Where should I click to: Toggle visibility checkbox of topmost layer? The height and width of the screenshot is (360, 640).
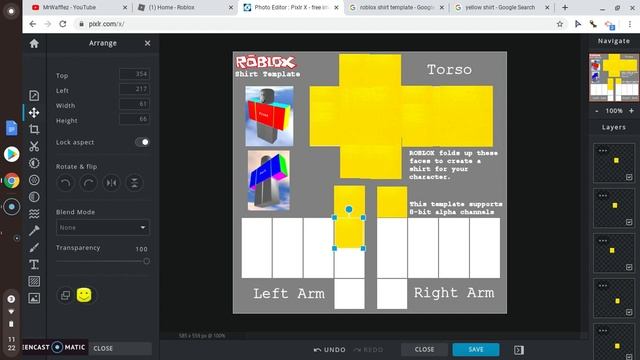pos(629,177)
